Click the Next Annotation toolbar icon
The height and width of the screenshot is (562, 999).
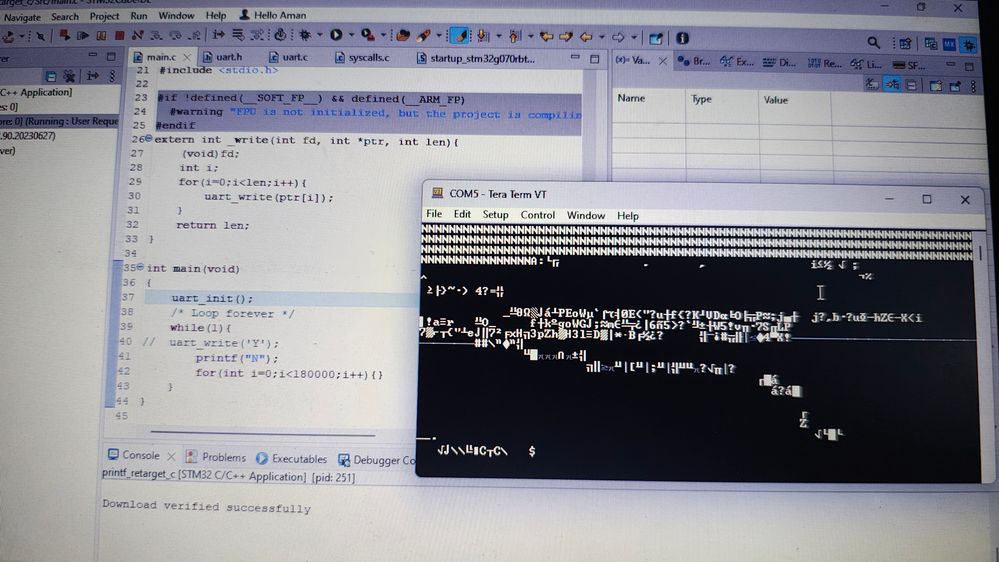tap(484, 36)
